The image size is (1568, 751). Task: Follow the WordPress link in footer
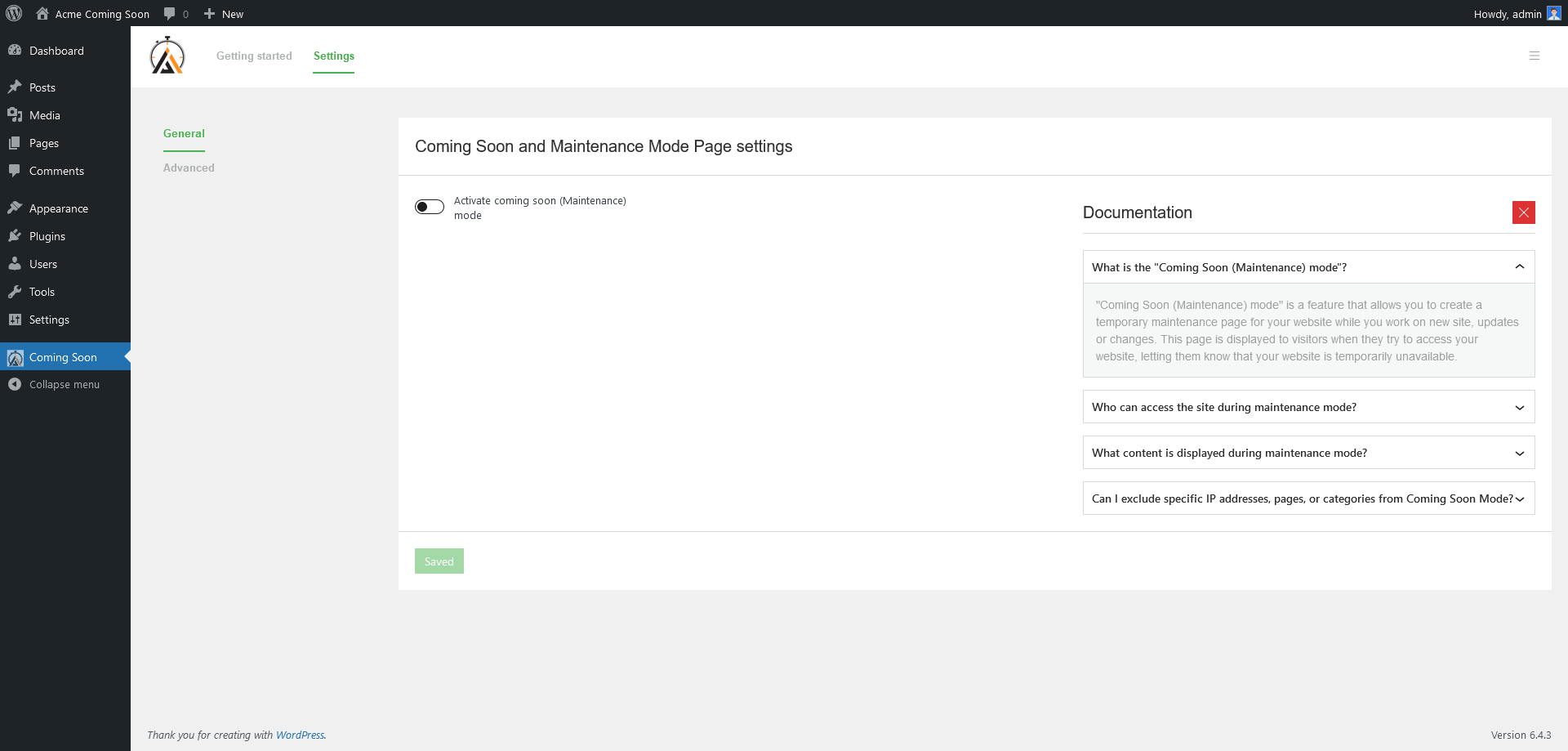(300, 735)
